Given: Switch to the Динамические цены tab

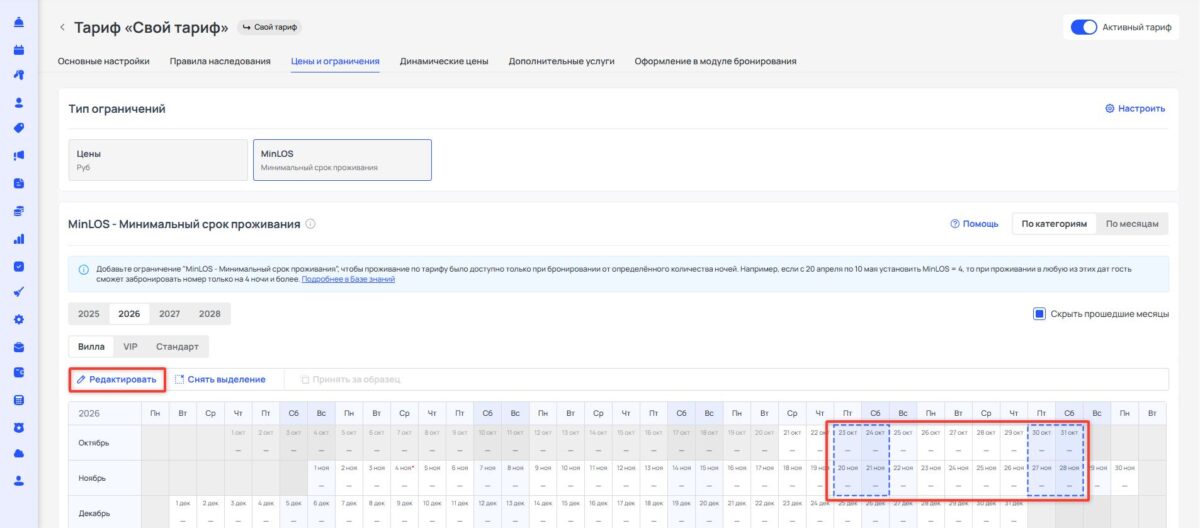Looking at the screenshot, I should 444,61.
